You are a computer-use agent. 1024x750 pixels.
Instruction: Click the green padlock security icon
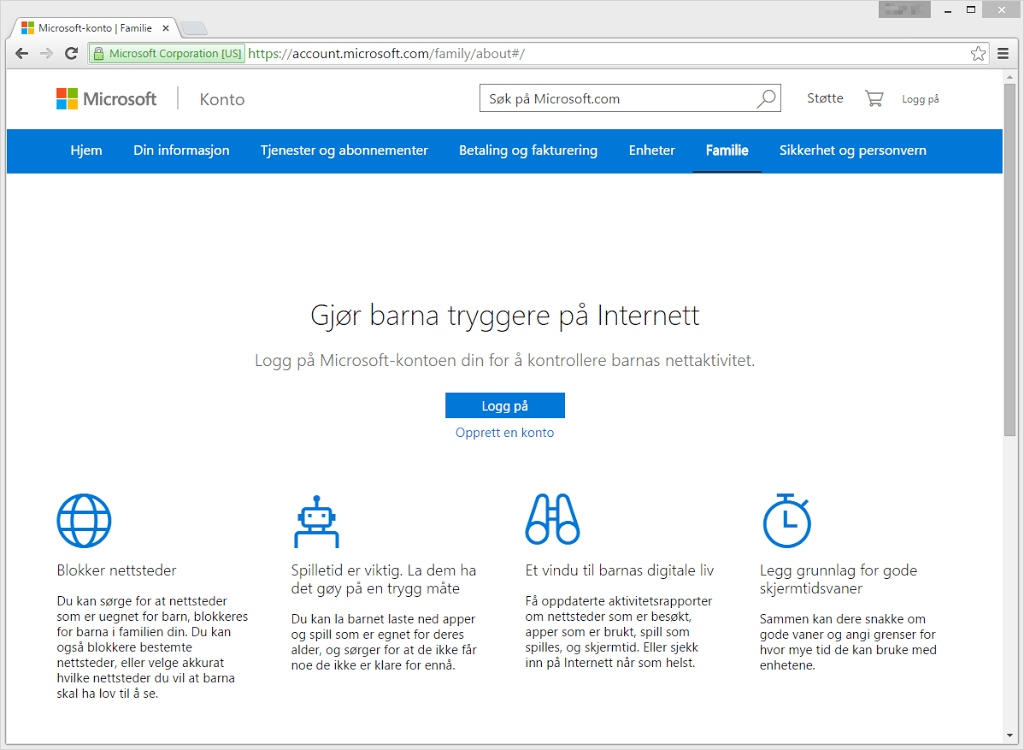99,54
